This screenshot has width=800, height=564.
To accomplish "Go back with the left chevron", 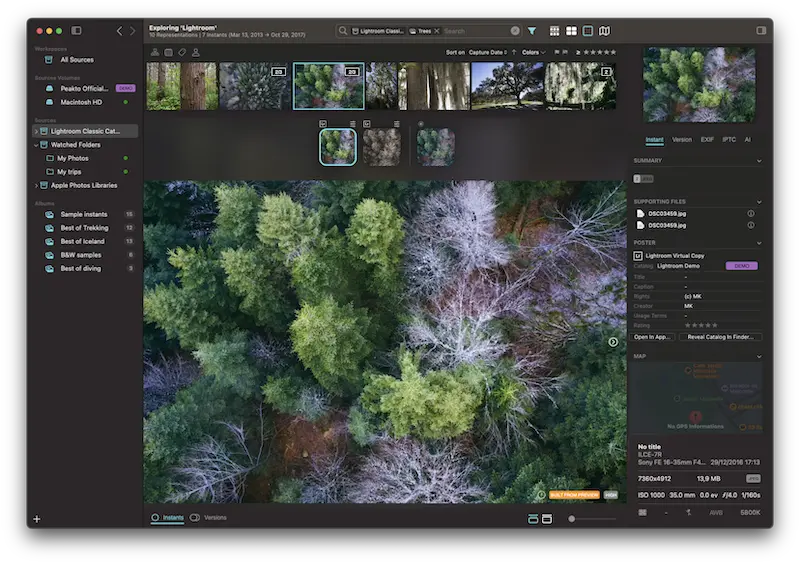I will [x=119, y=31].
